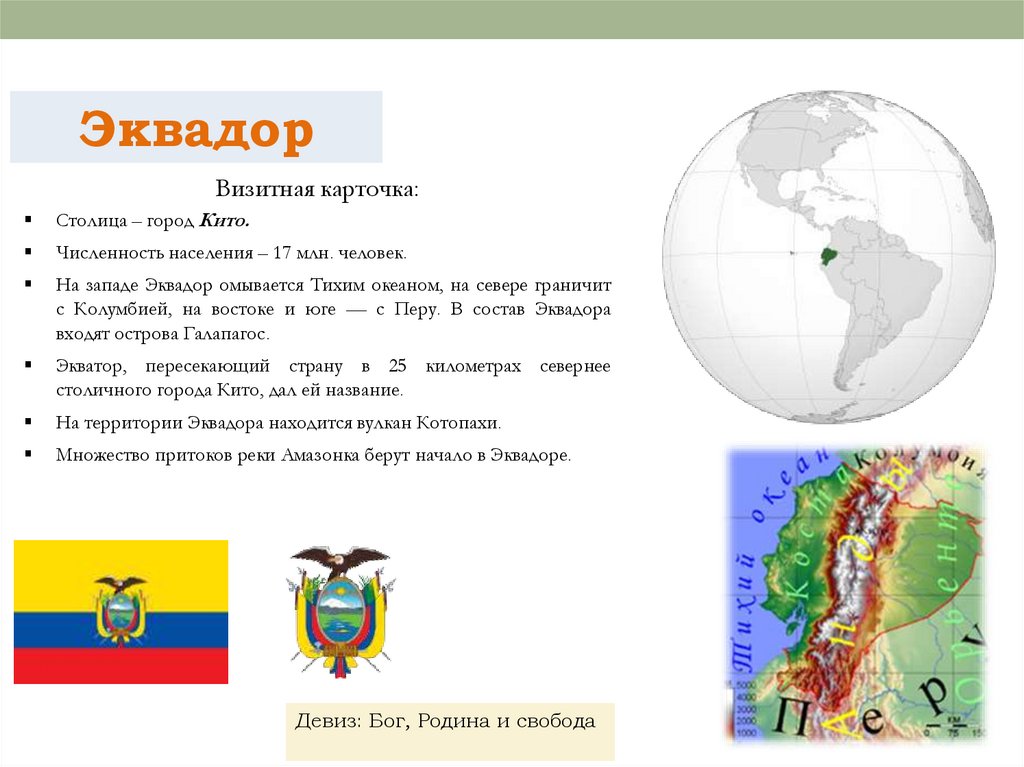Select the line about 'вулкан Котопахи'
1024x767 pixels.
[x=278, y=423]
